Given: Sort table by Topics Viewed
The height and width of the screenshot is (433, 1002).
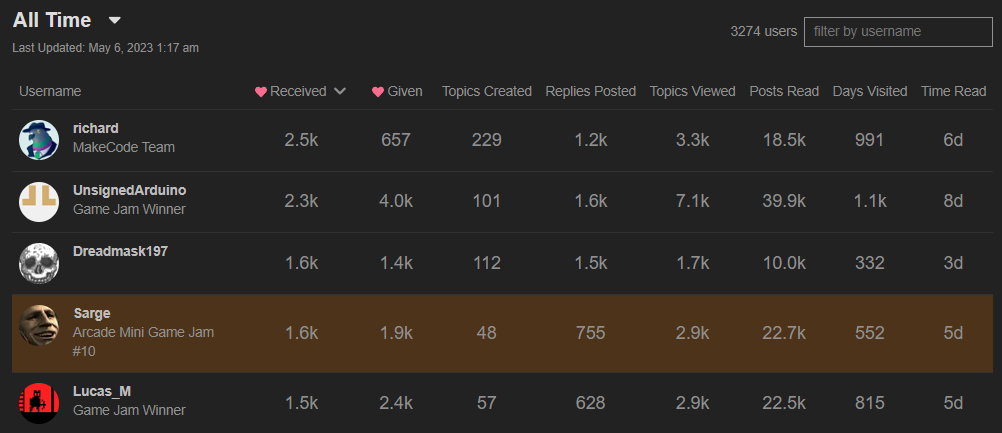Looking at the screenshot, I should point(692,91).
